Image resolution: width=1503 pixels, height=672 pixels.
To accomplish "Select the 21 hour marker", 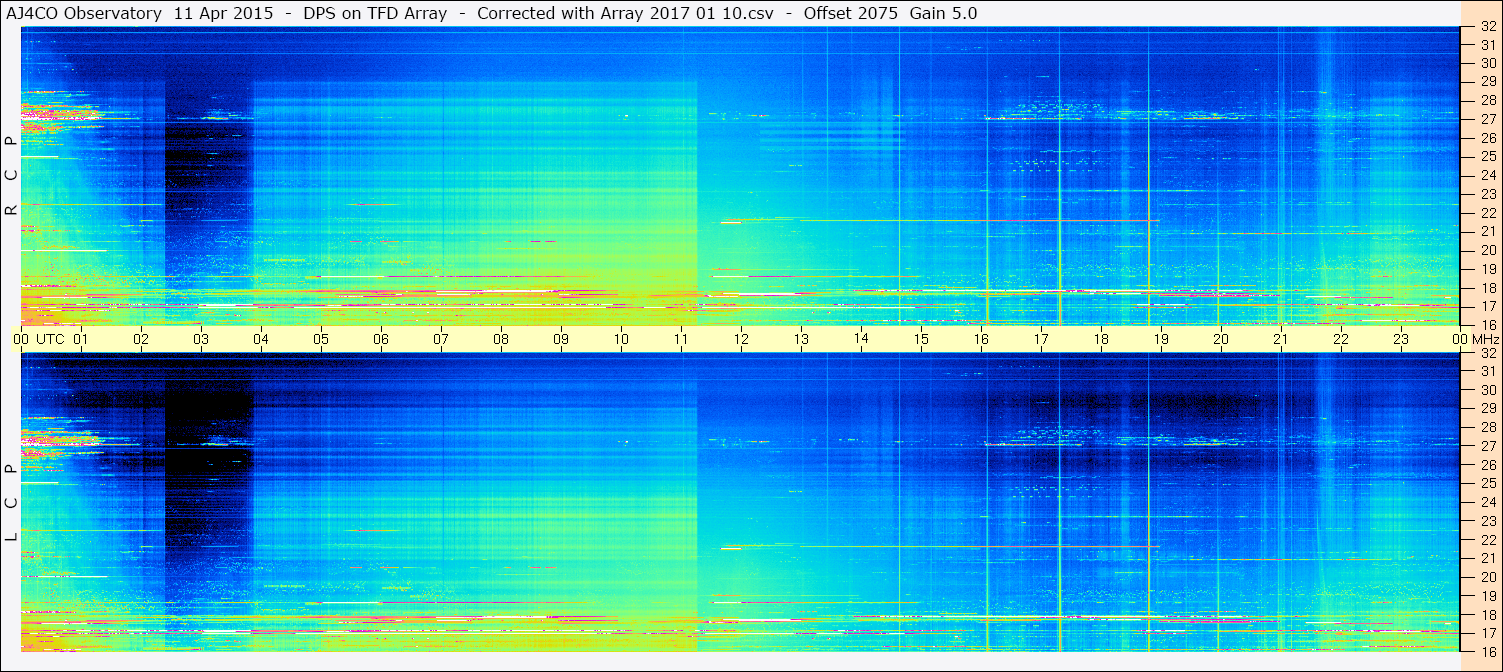I will coord(1281,339).
